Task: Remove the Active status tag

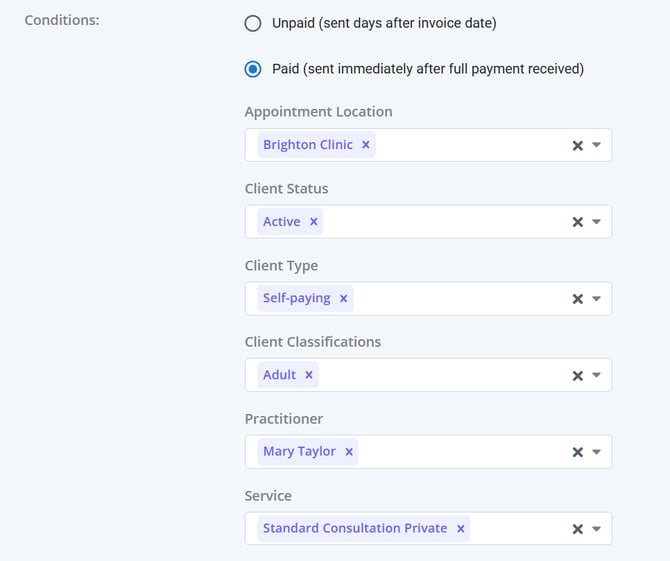Action: 314,222
